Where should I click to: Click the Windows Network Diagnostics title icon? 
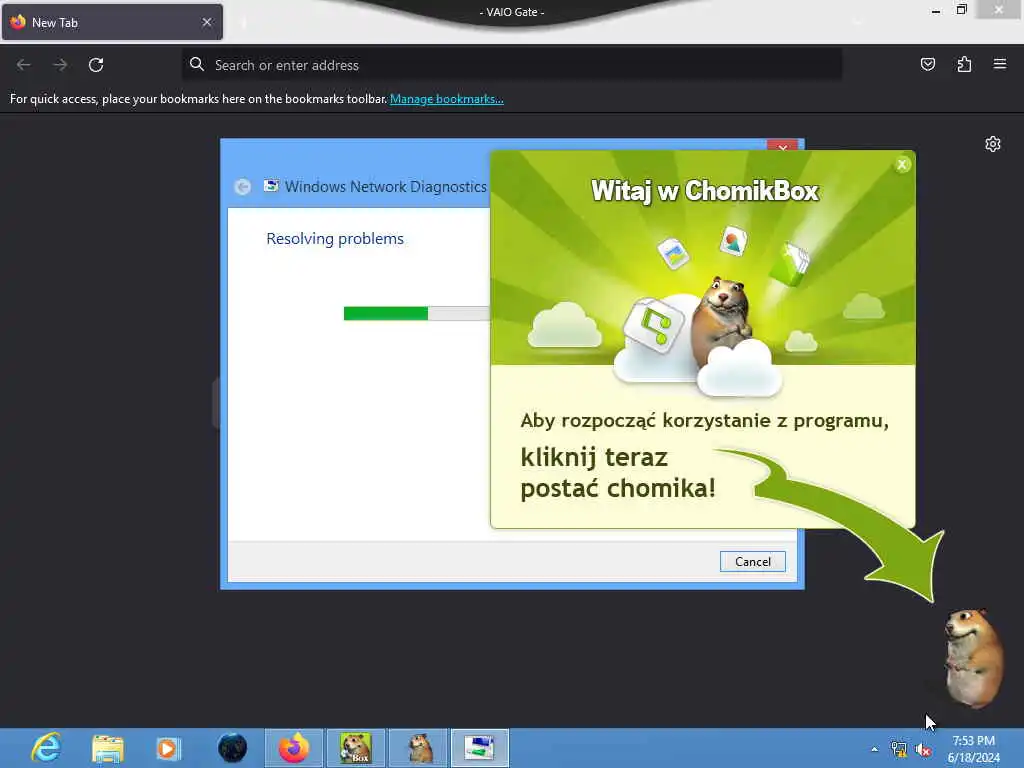pos(271,186)
